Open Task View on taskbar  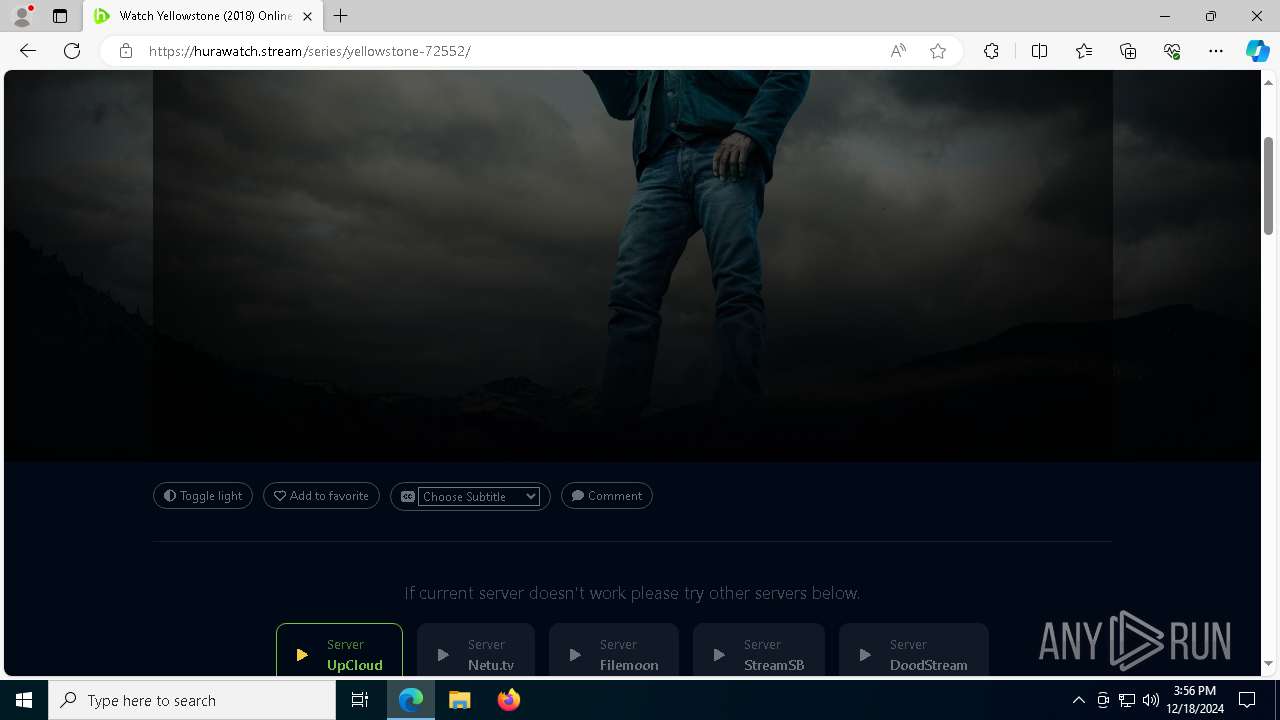360,700
